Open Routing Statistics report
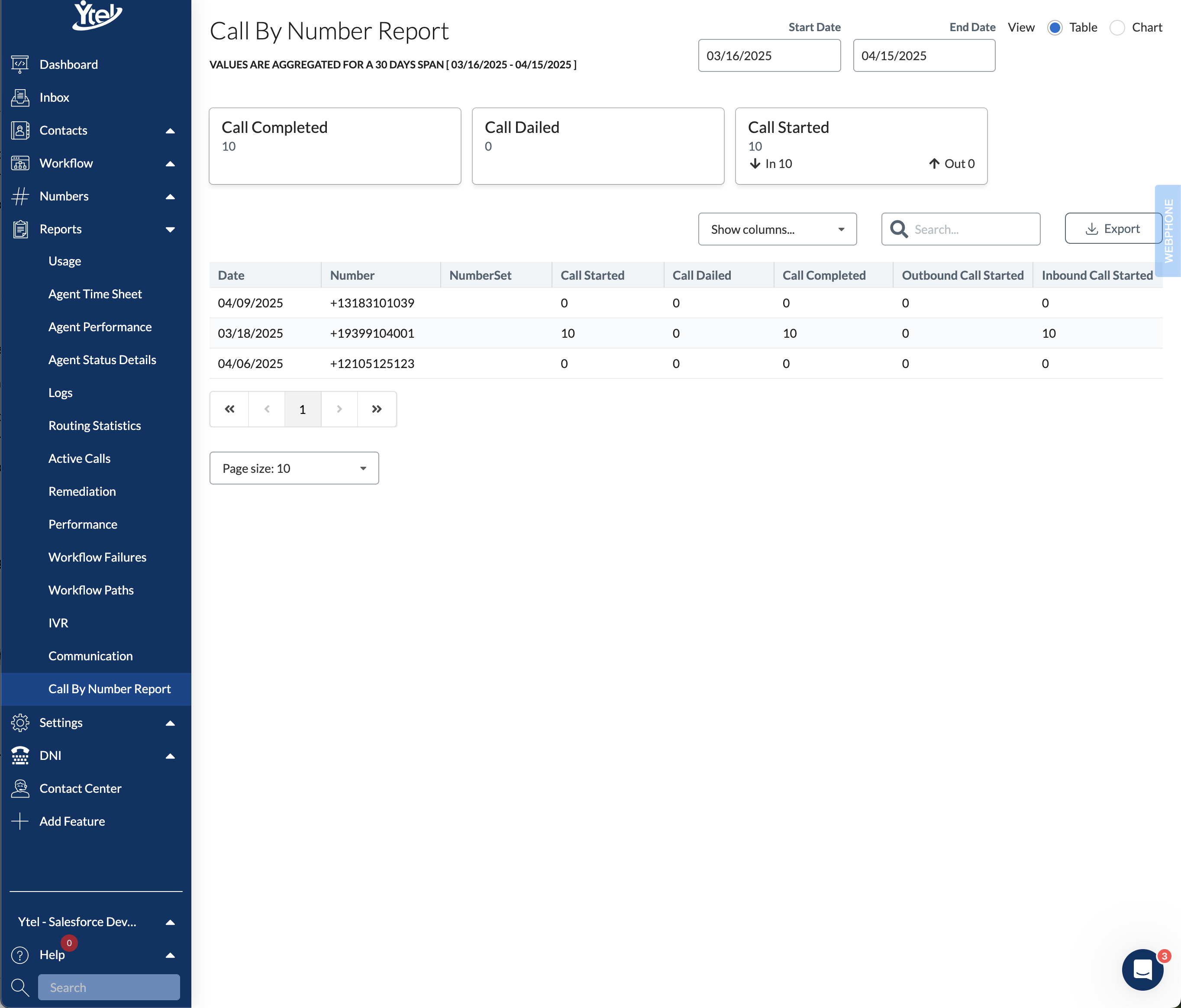Image resolution: width=1181 pixels, height=1008 pixels. [95, 426]
